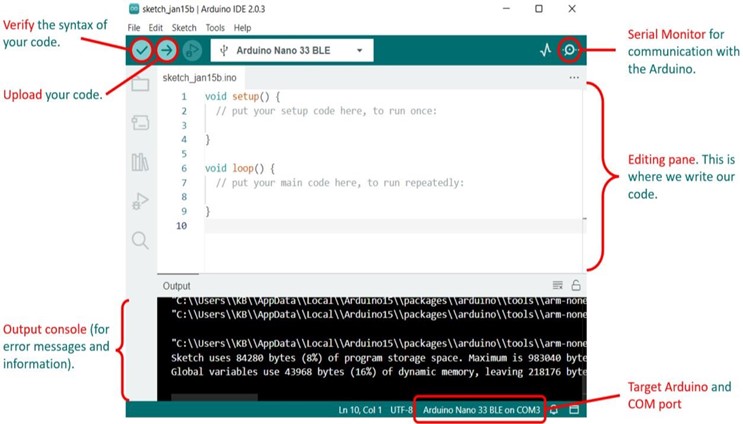Open the Serial Monitor
The image size is (743, 424).
(570, 50)
